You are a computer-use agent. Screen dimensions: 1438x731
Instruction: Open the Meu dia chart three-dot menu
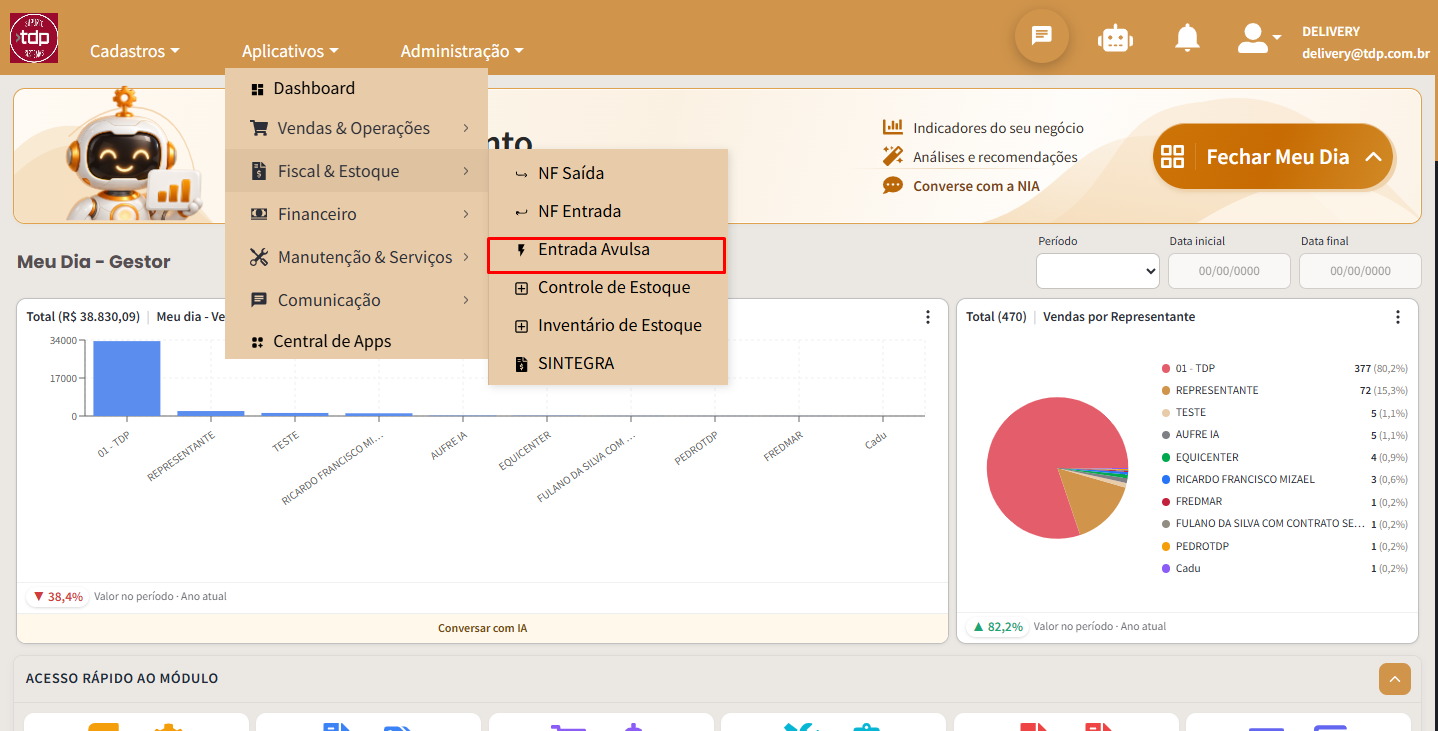[x=928, y=317]
